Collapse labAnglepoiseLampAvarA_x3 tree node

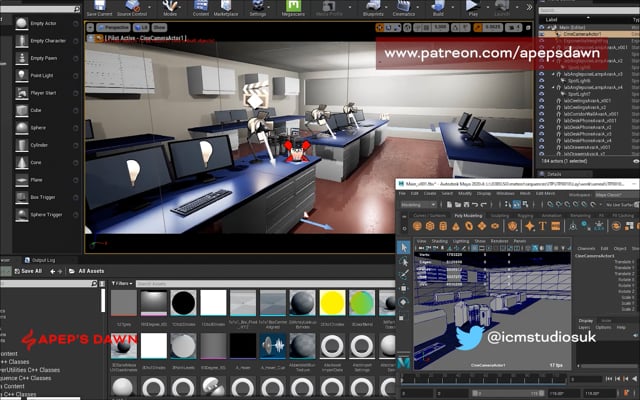tap(553, 74)
